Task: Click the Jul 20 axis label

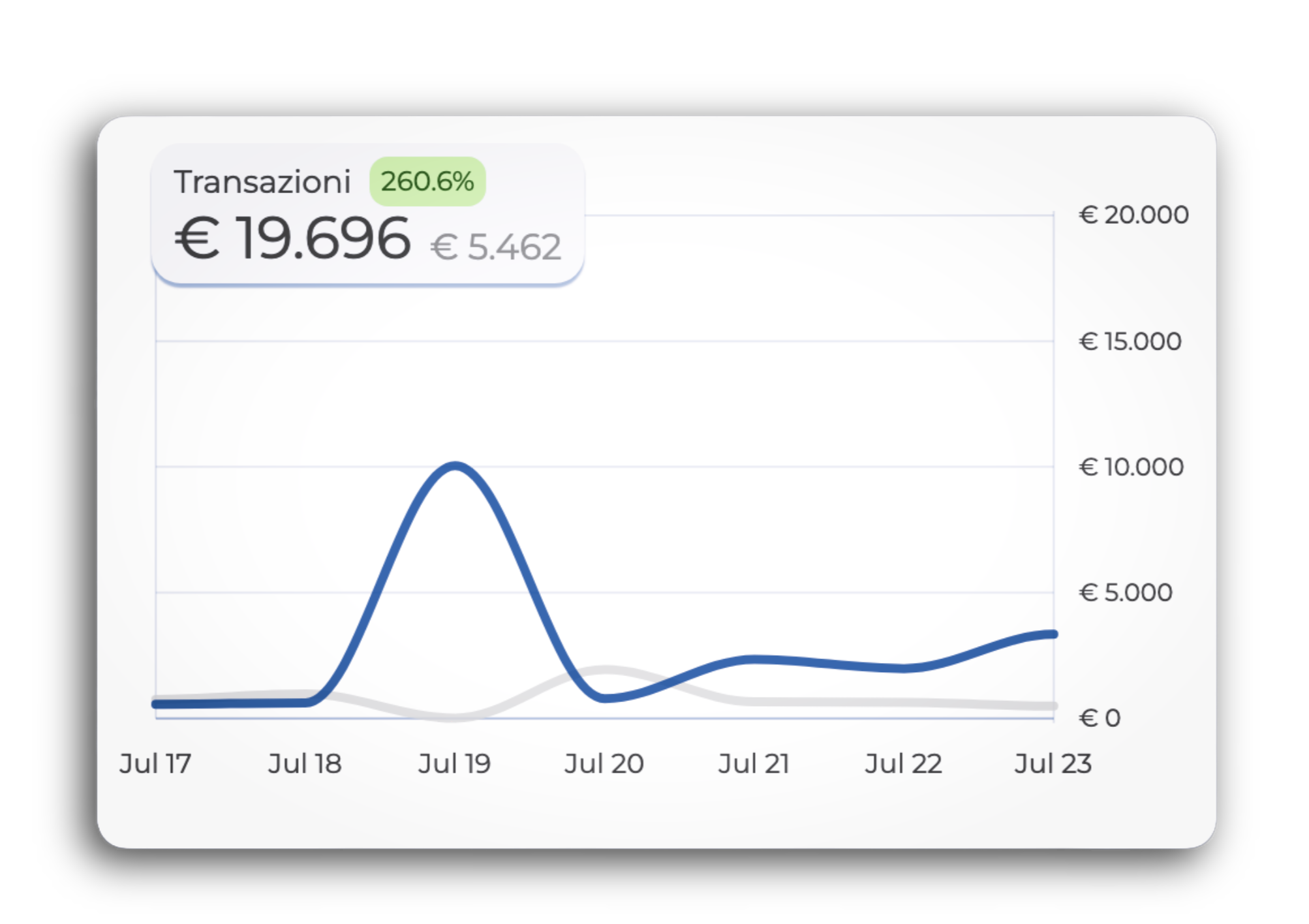Action: point(604,763)
